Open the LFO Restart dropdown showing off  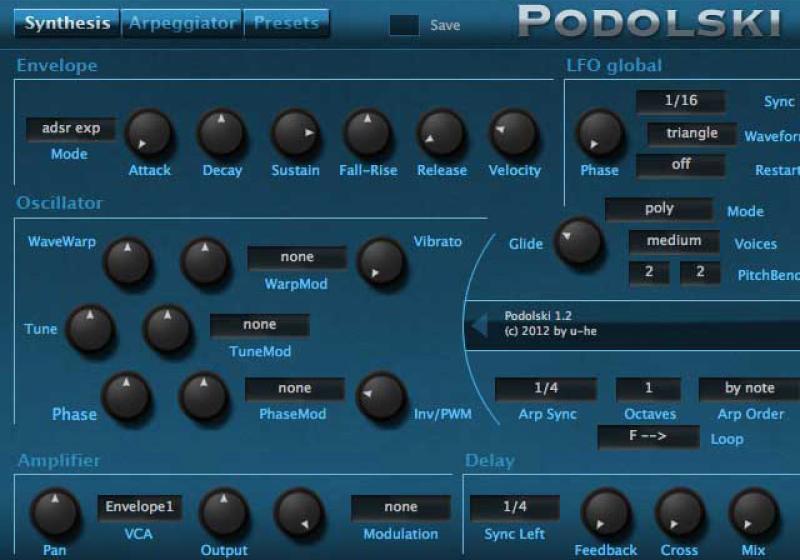pyautogui.click(x=680, y=165)
